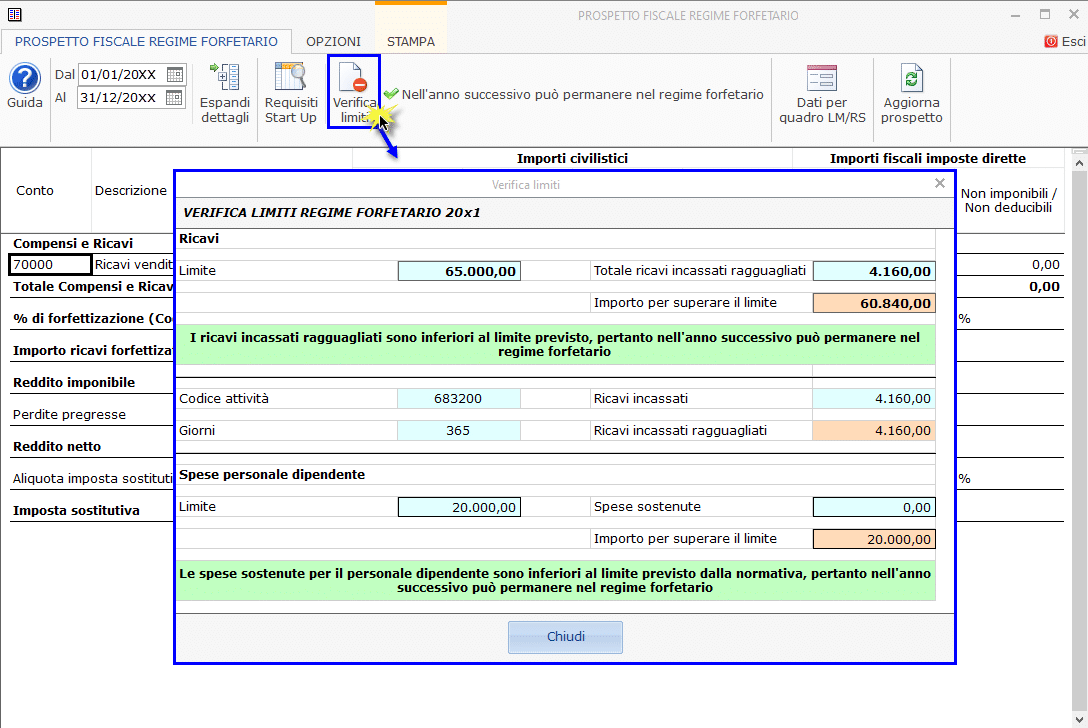Click the Conto column header

click(35, 191)
